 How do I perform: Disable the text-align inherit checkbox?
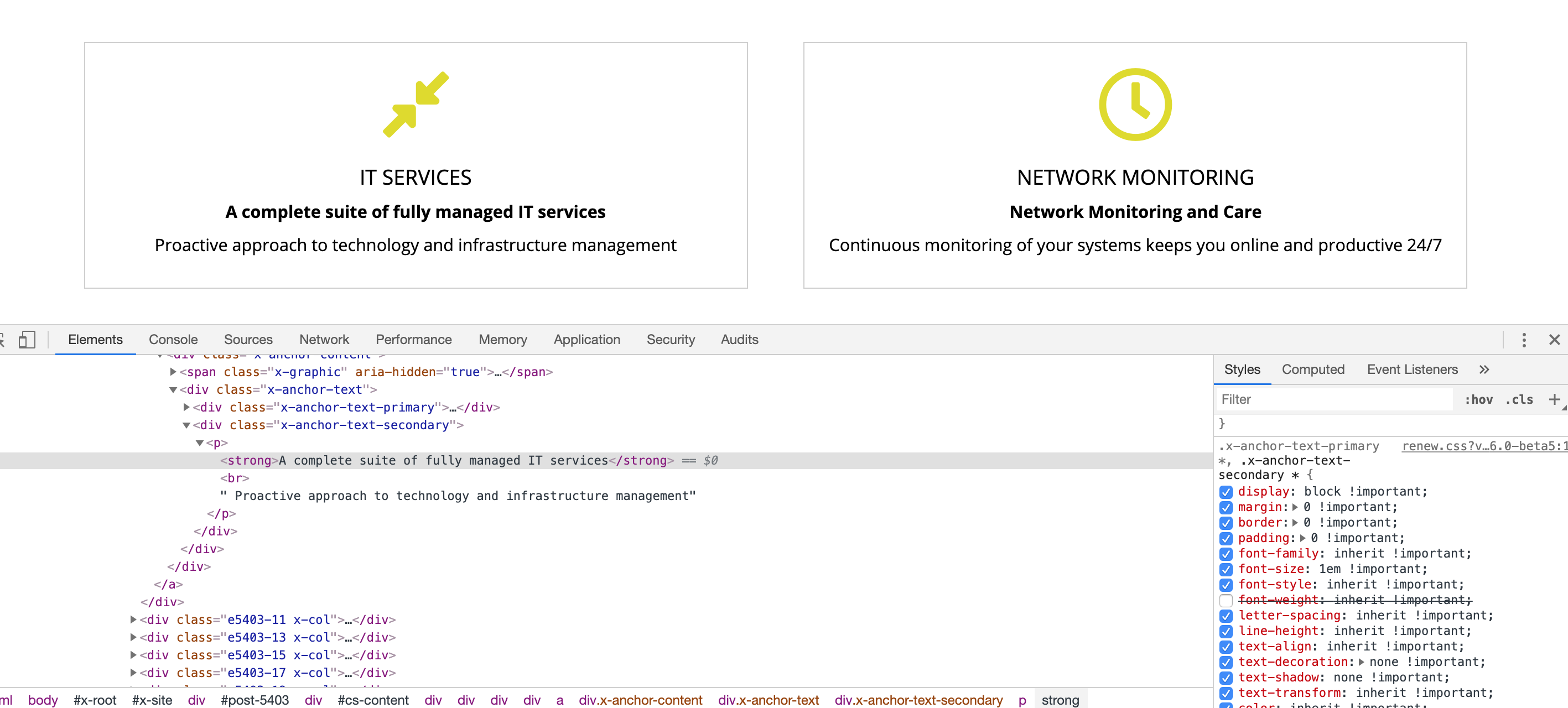coord(1226,647)
